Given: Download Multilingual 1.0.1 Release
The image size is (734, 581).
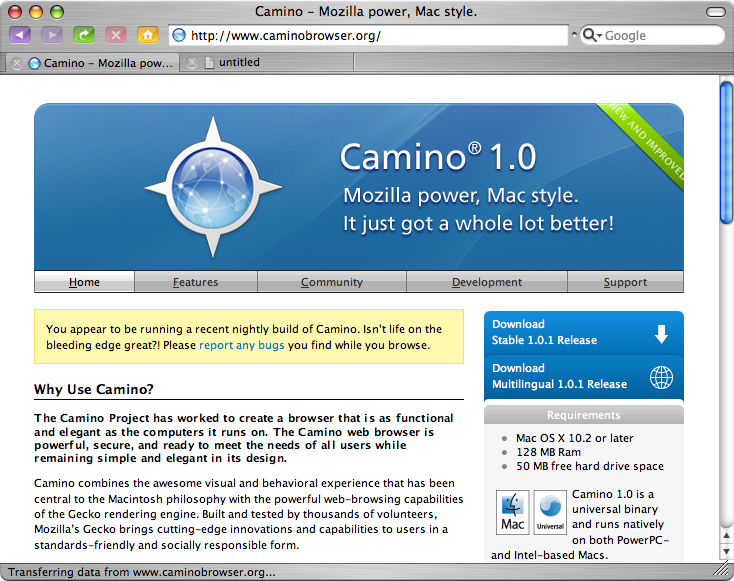Looking at the screenshot, I should [x=584, y=376].
